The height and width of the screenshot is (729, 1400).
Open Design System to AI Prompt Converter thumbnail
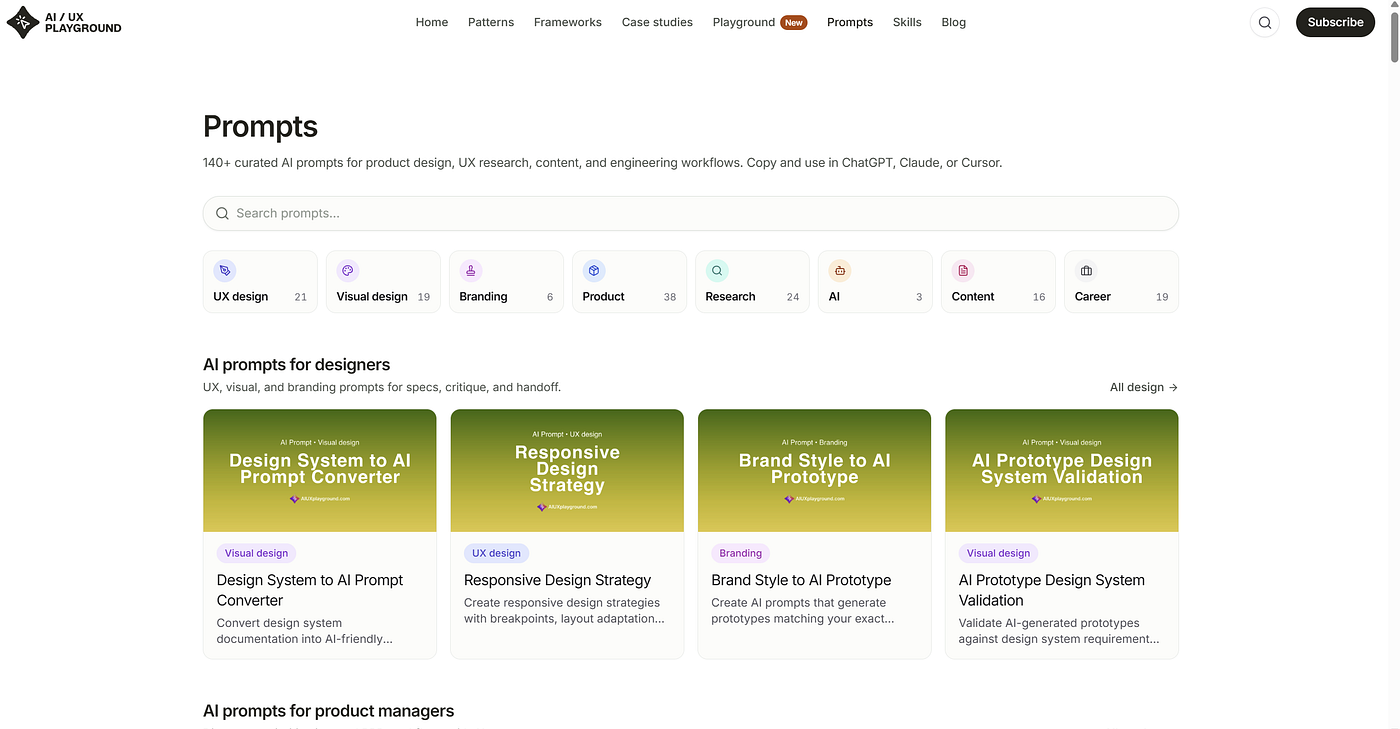click(320, 470)
